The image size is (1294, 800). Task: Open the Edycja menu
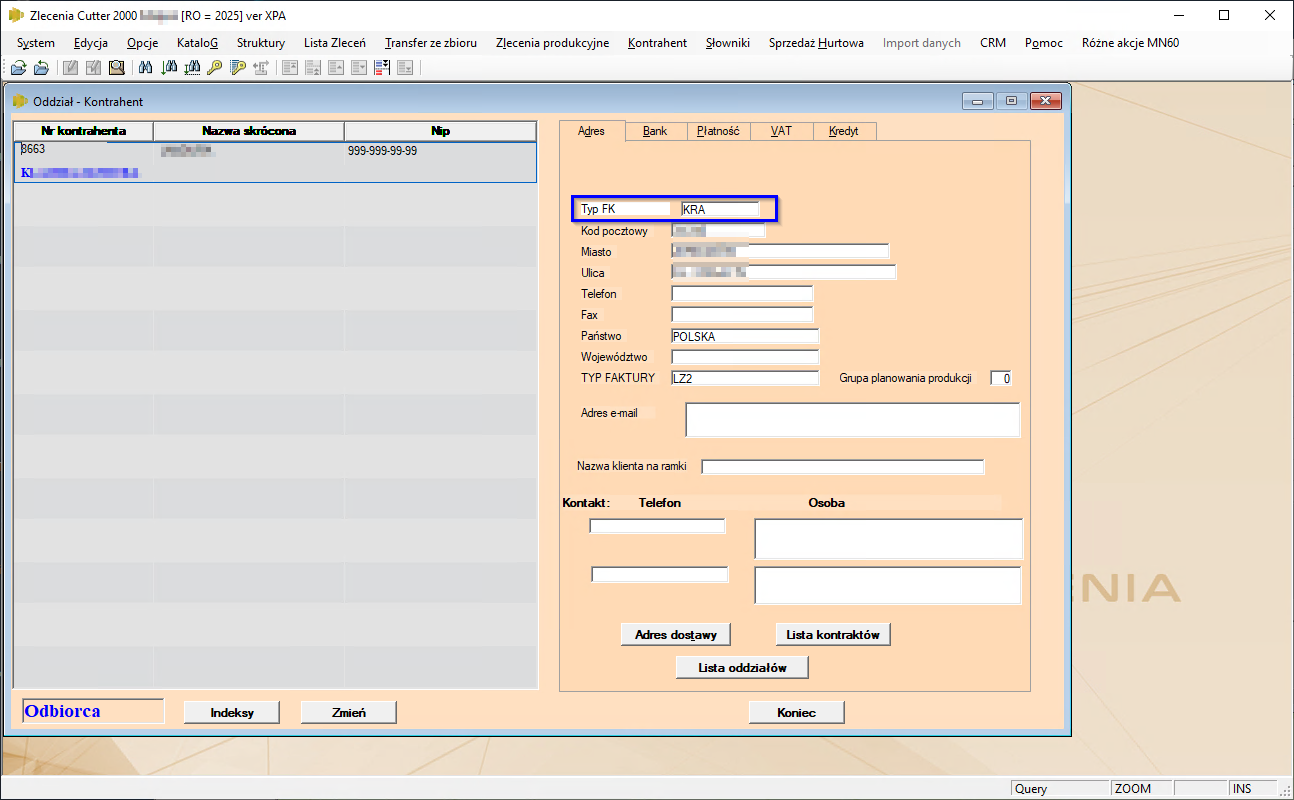[91, 43]
